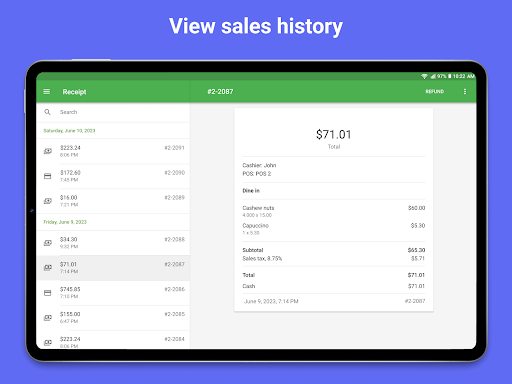Screen dimensions: 512x384
Task: Click the Dine in label
Action: (251, 191)
